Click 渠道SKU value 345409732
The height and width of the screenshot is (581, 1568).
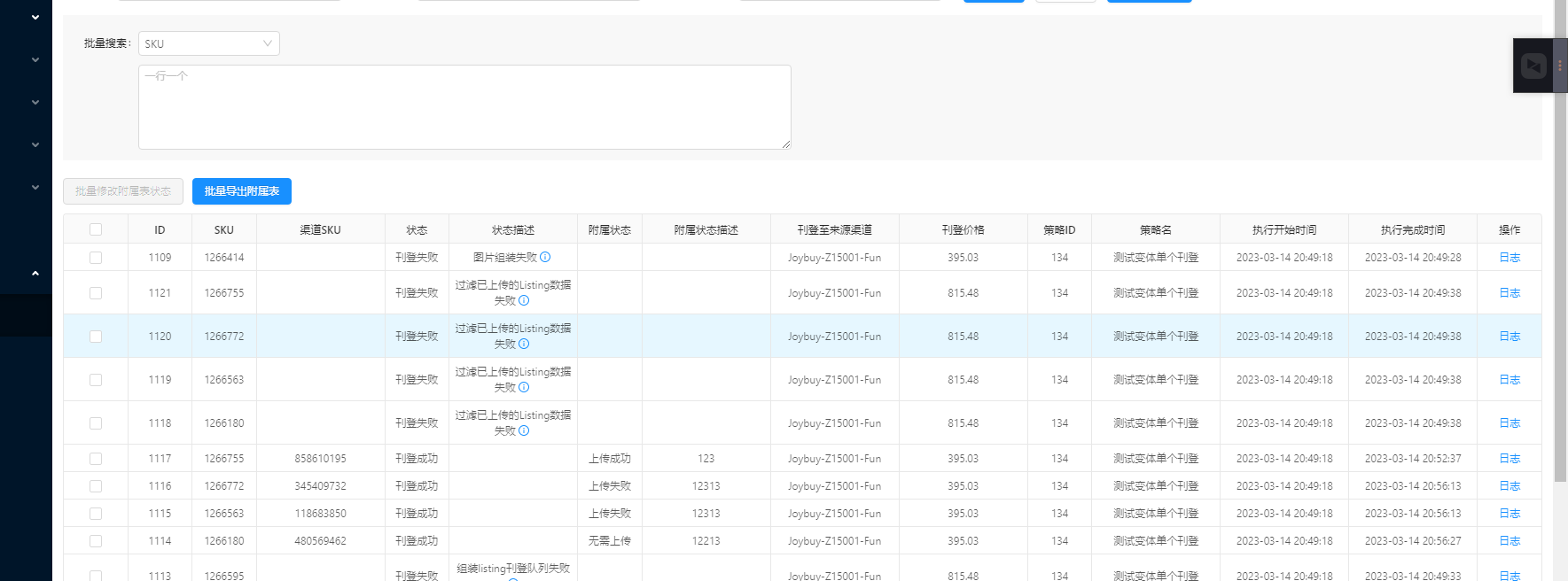(321, 486)
